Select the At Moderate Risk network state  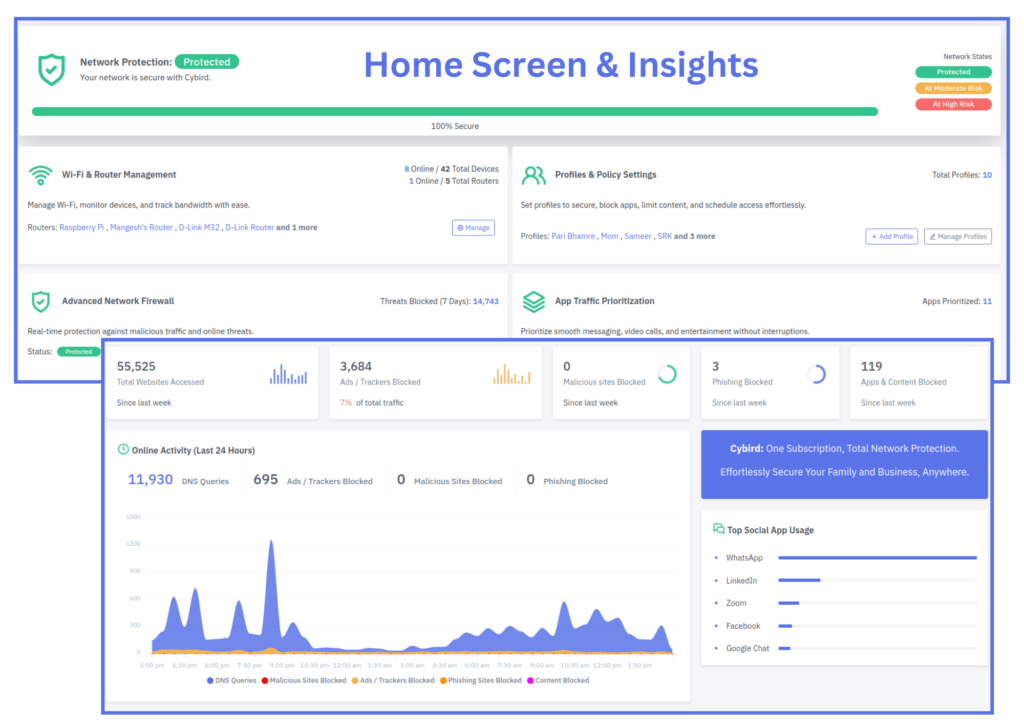[953, 88]
